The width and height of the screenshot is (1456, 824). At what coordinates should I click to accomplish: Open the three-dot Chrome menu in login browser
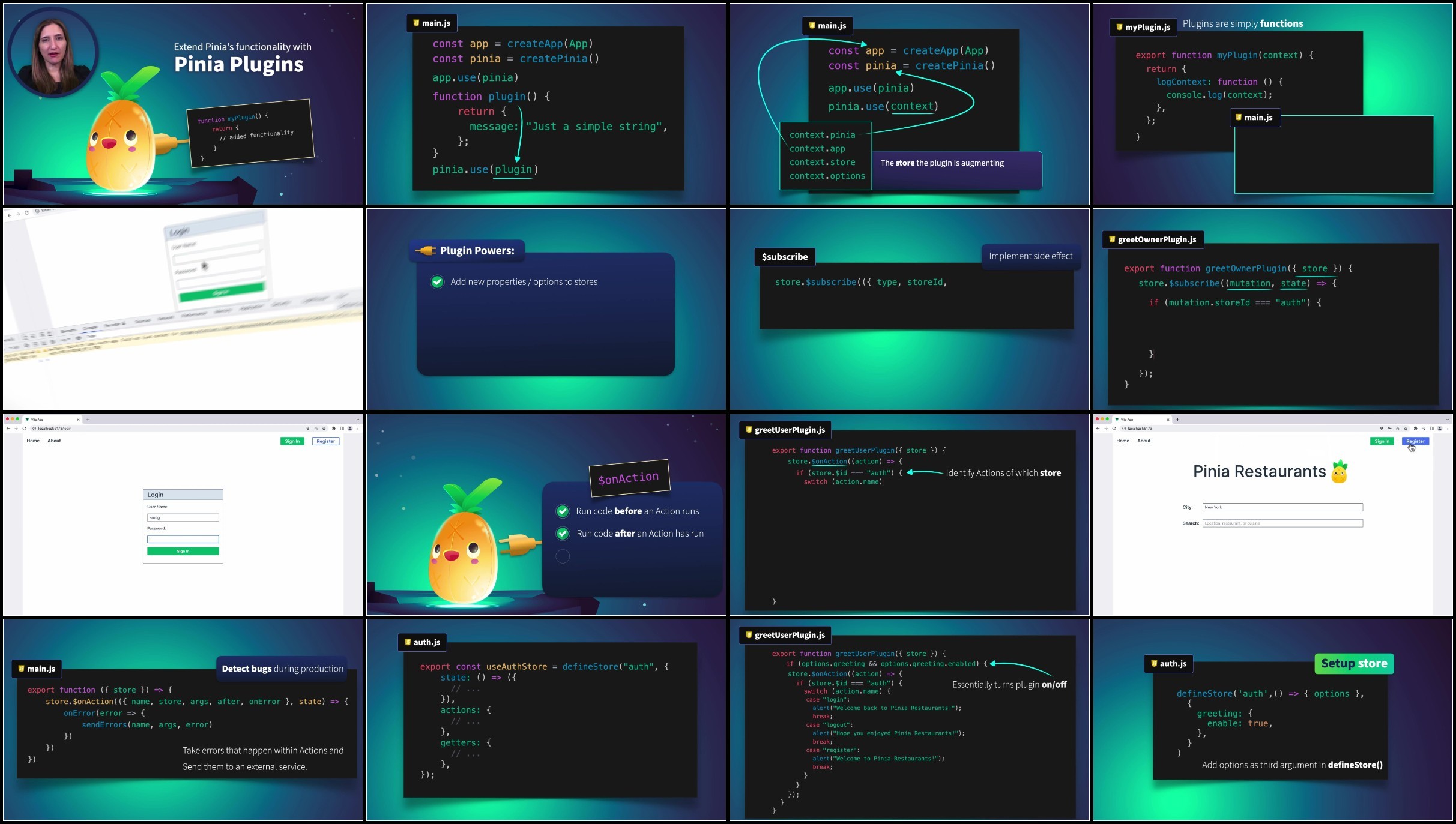tap(358, 429)
